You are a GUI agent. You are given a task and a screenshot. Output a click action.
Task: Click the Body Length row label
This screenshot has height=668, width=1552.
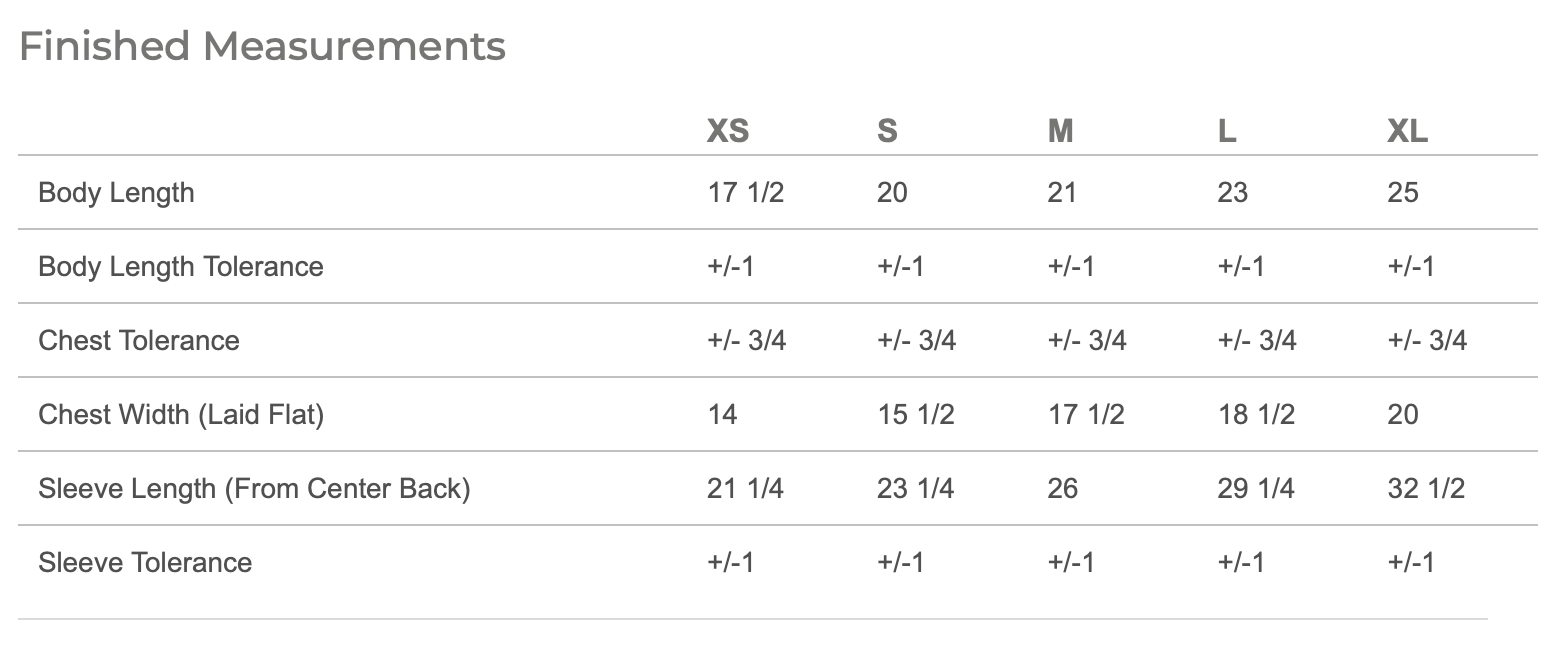click(116, 192)
